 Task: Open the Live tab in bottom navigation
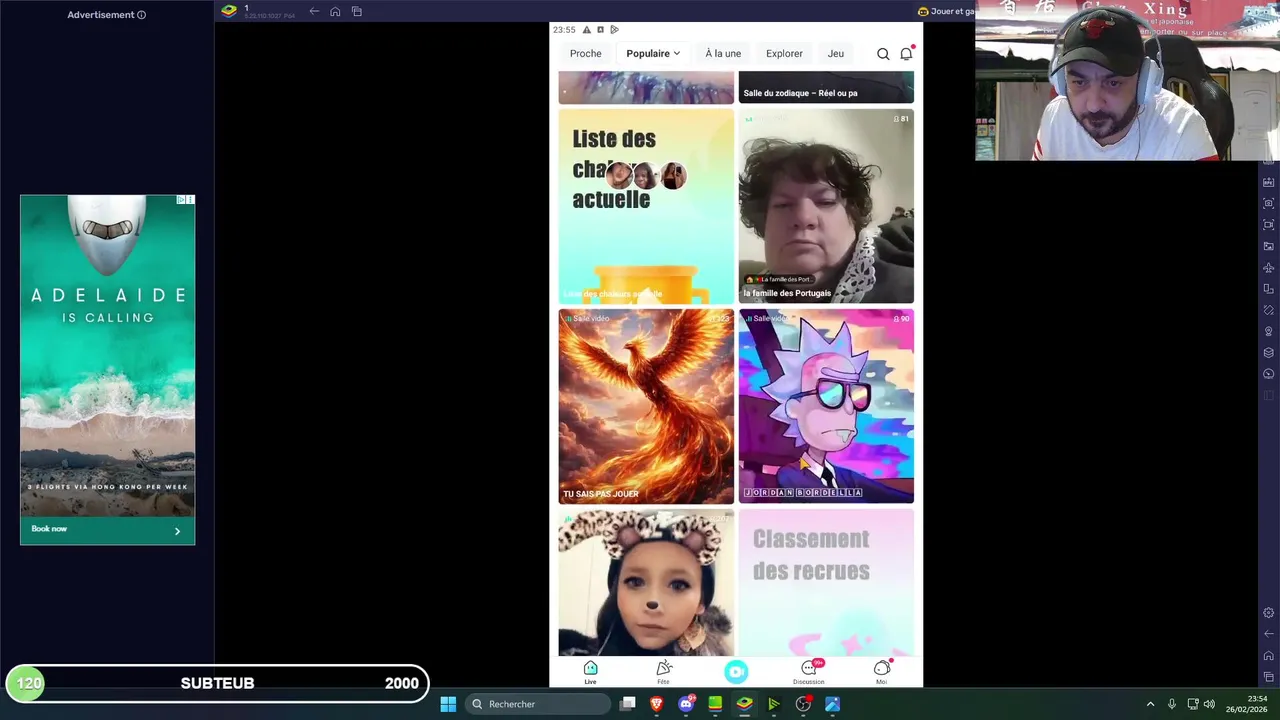[590, 672]
